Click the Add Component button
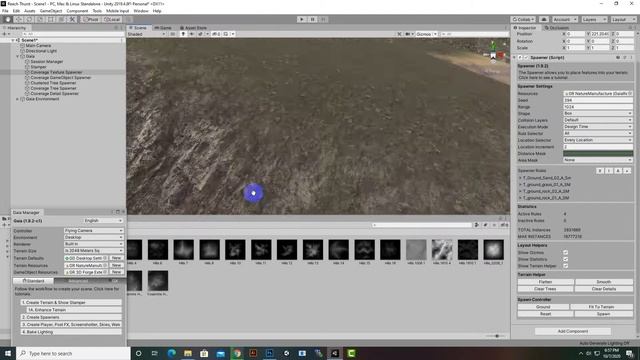The width and height of the screenshot is (640, 360). coord(573,331)
